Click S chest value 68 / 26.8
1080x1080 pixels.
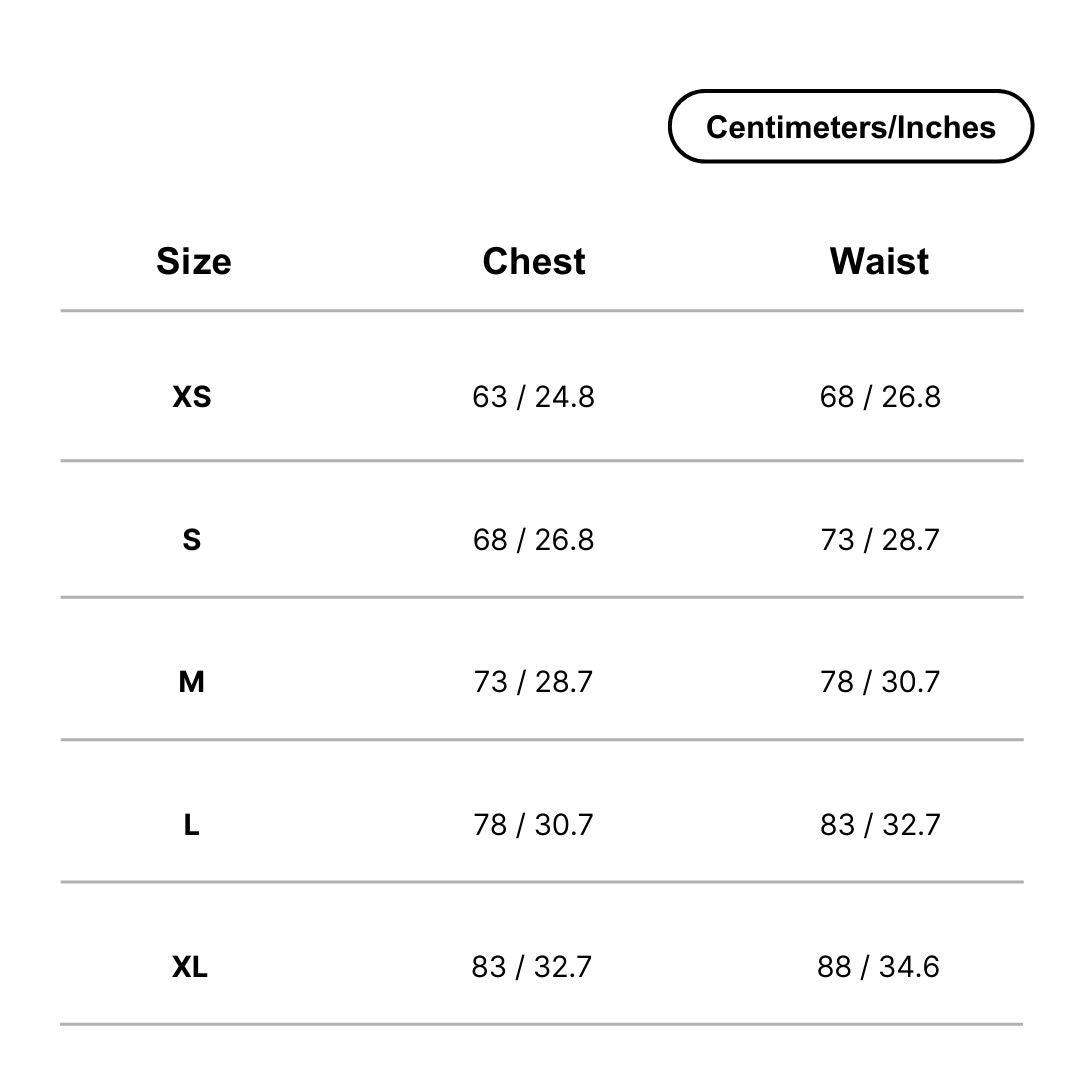[x=533, y=539]
